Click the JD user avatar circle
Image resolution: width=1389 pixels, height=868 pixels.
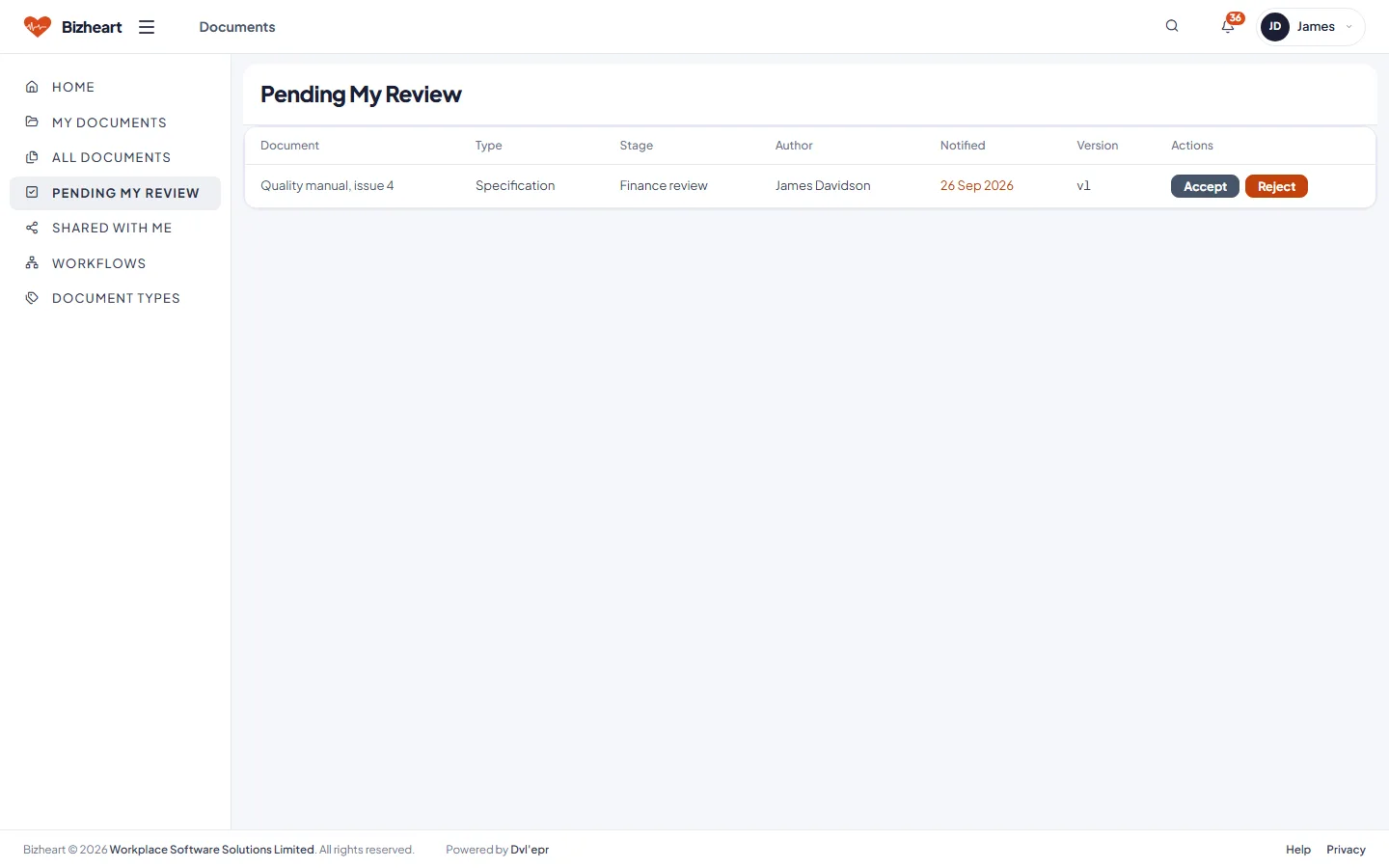coord(1275,27)
